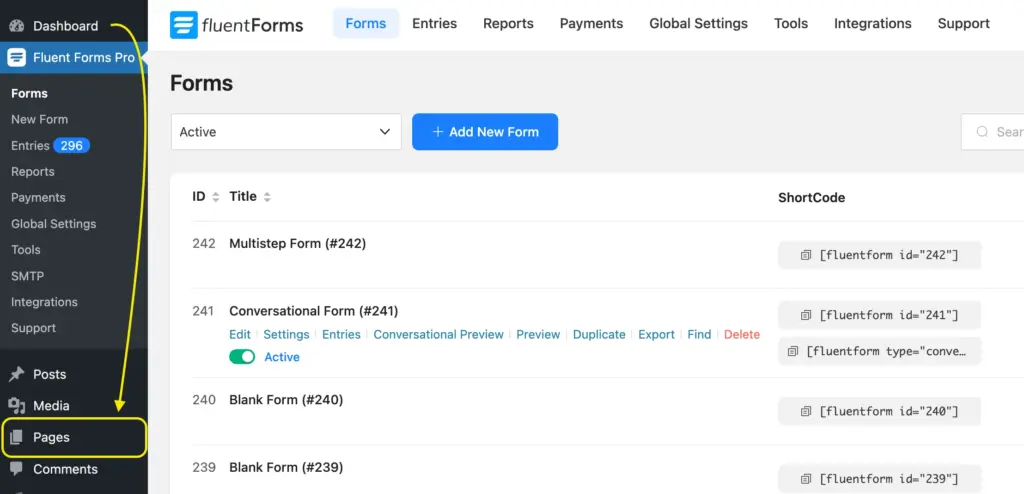Viewport: 1024px width, 494px height.
Task: Sort forms by ID column arrows
Action: coord(215,197)
